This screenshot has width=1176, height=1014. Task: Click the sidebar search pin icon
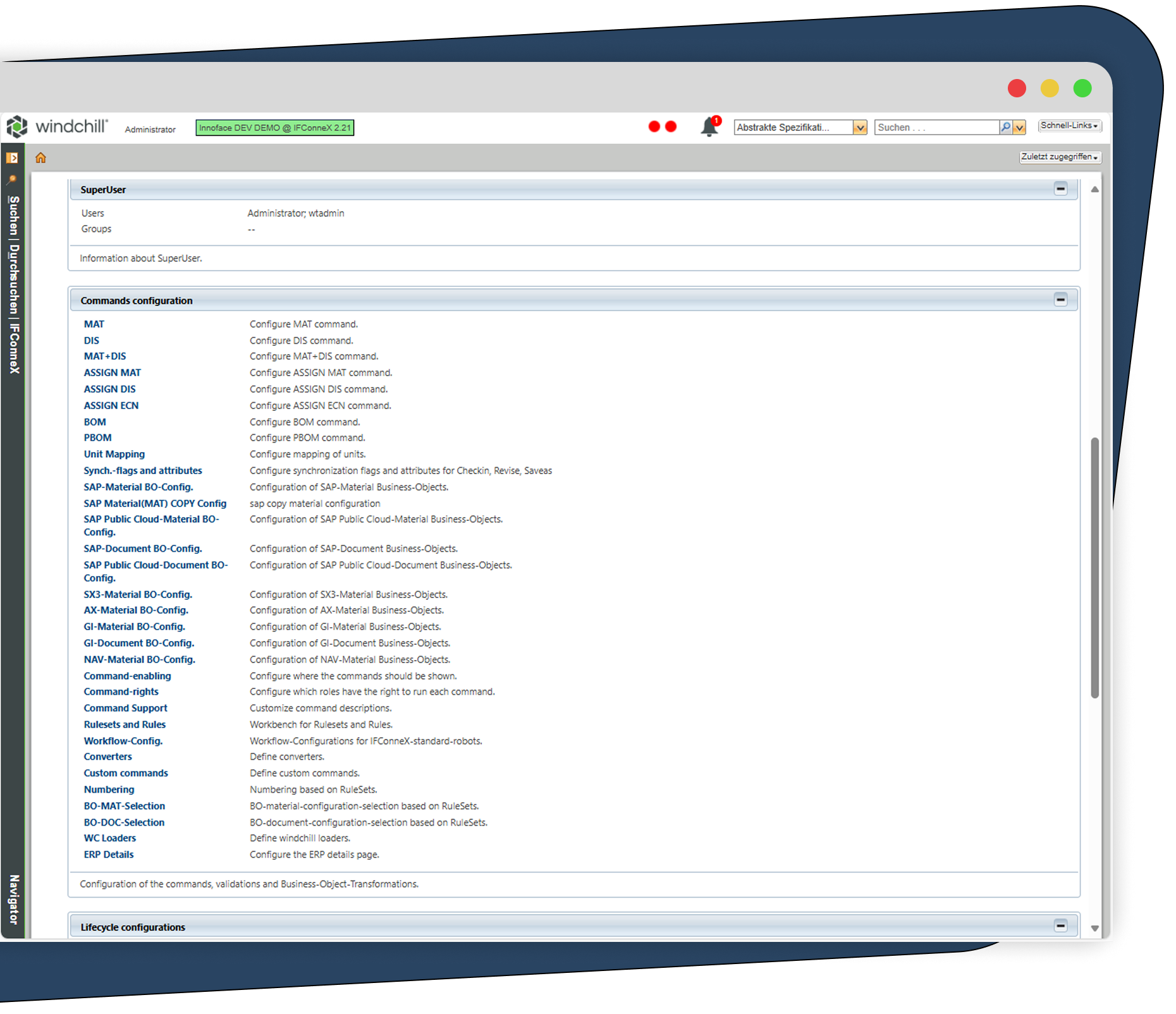point(12,180)
